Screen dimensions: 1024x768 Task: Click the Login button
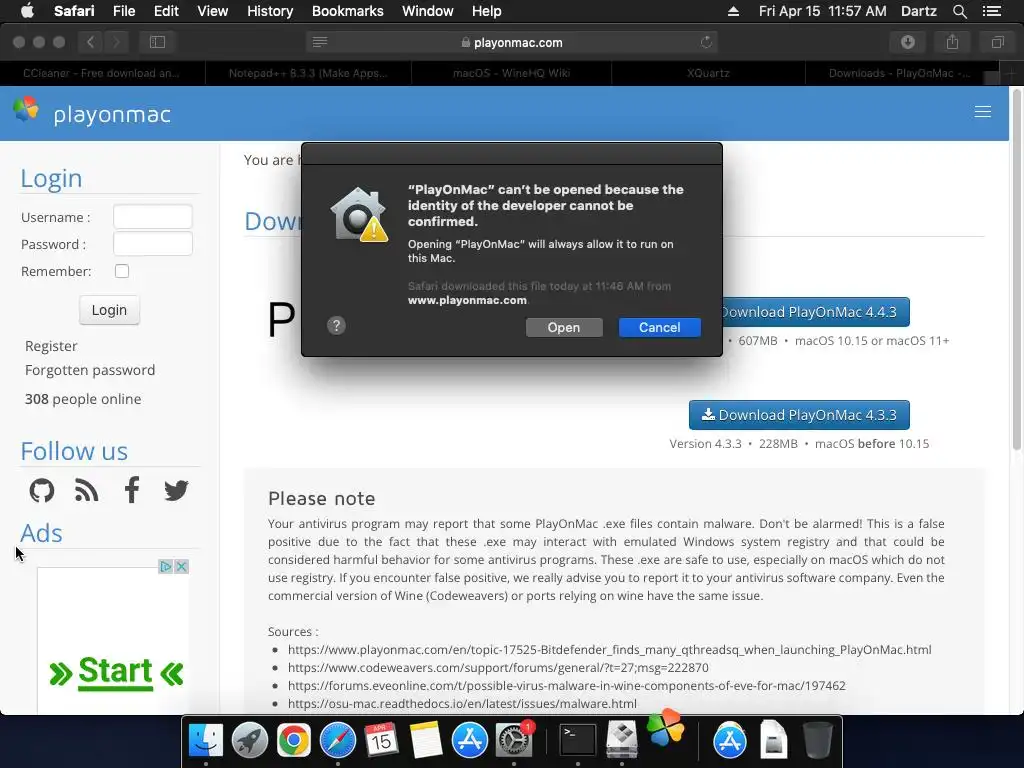pos(109,310)
